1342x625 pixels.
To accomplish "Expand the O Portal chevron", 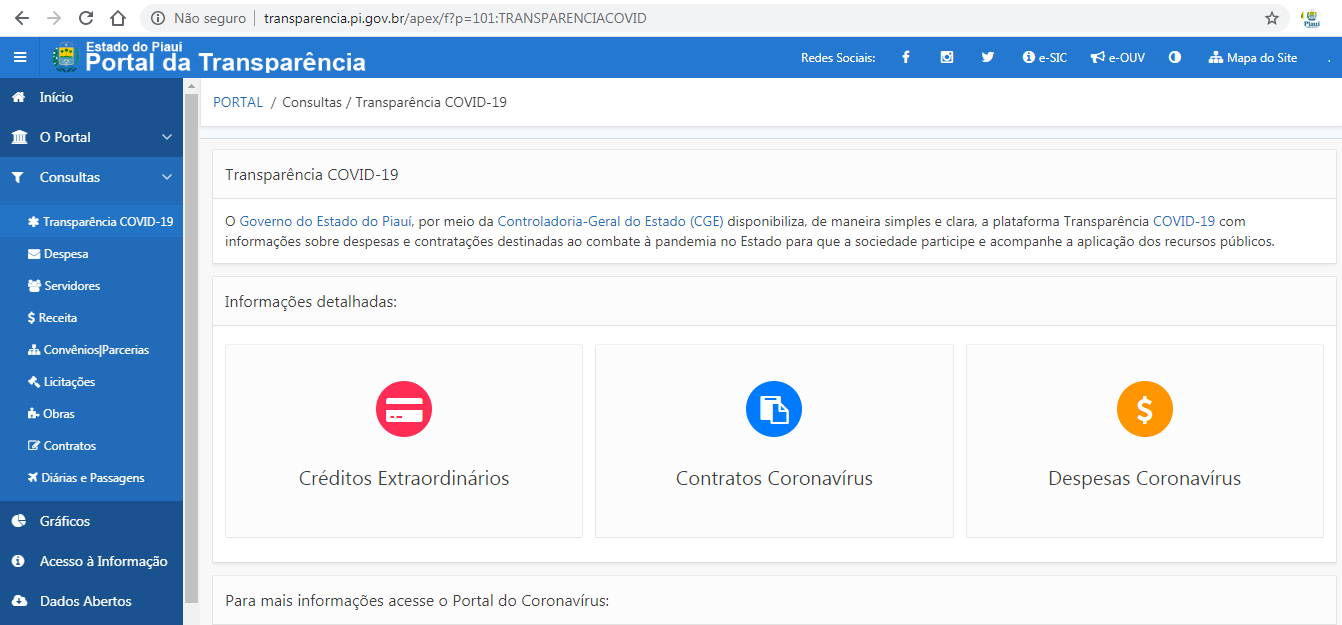I will click(167, 137).
